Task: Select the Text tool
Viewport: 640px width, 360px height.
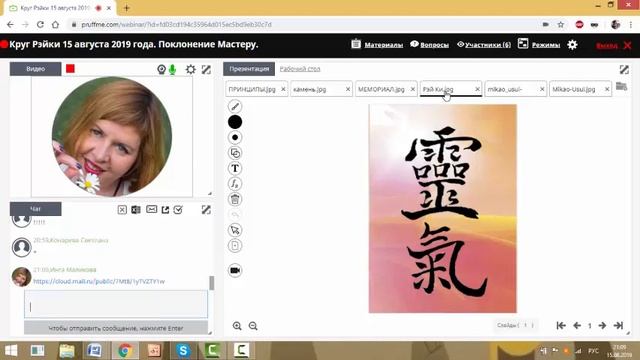Action: click(x=235, y=168)
